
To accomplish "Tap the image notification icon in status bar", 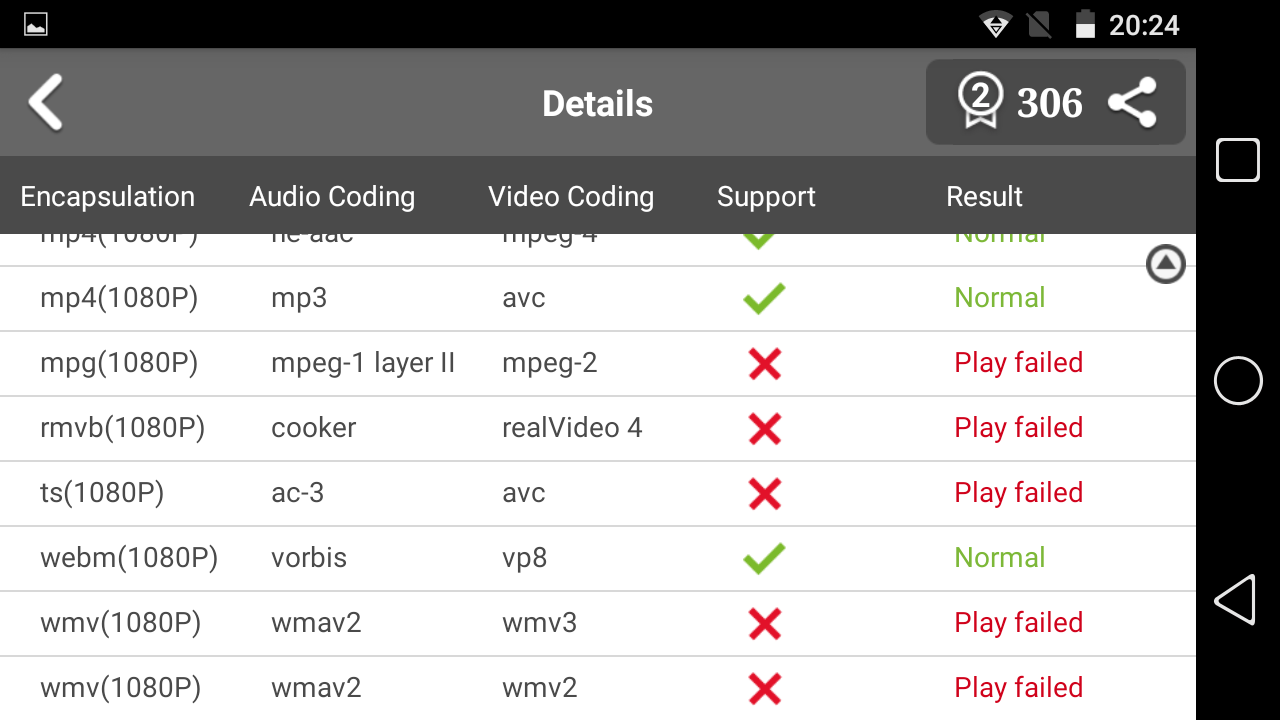I will click(36, 25).
